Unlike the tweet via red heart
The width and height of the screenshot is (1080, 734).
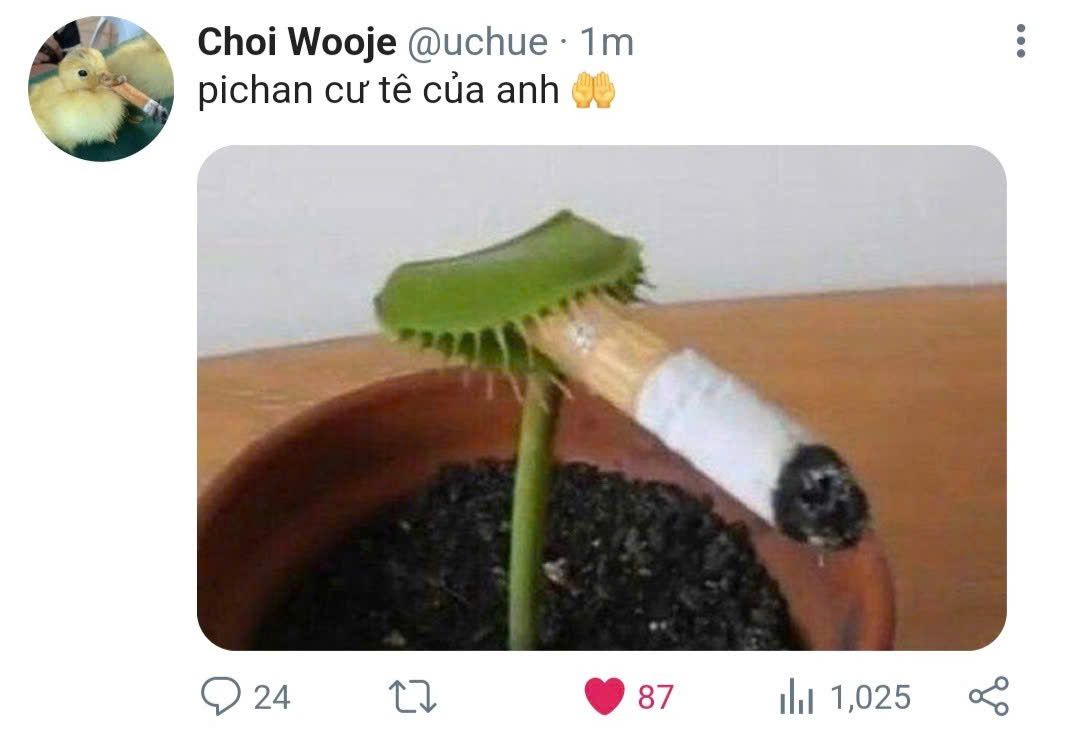coord(604,696)
